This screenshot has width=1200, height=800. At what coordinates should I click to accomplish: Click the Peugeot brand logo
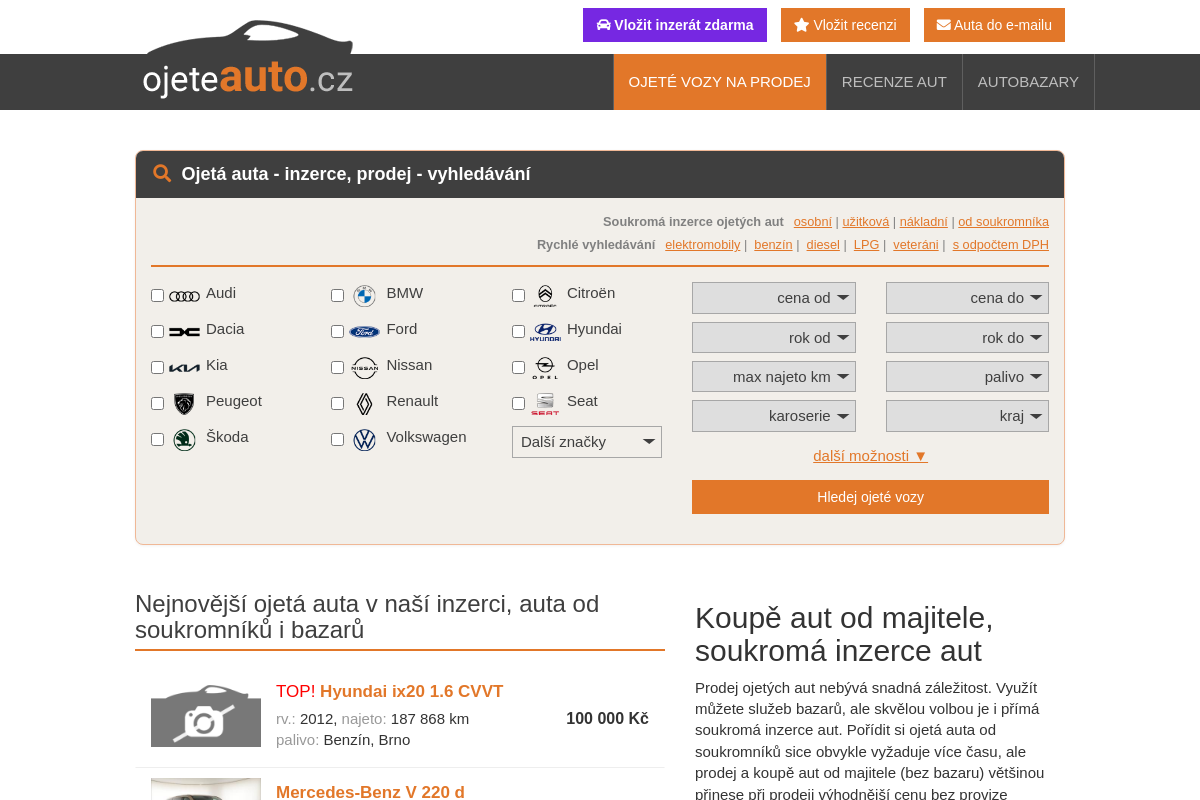click(184, 403)
